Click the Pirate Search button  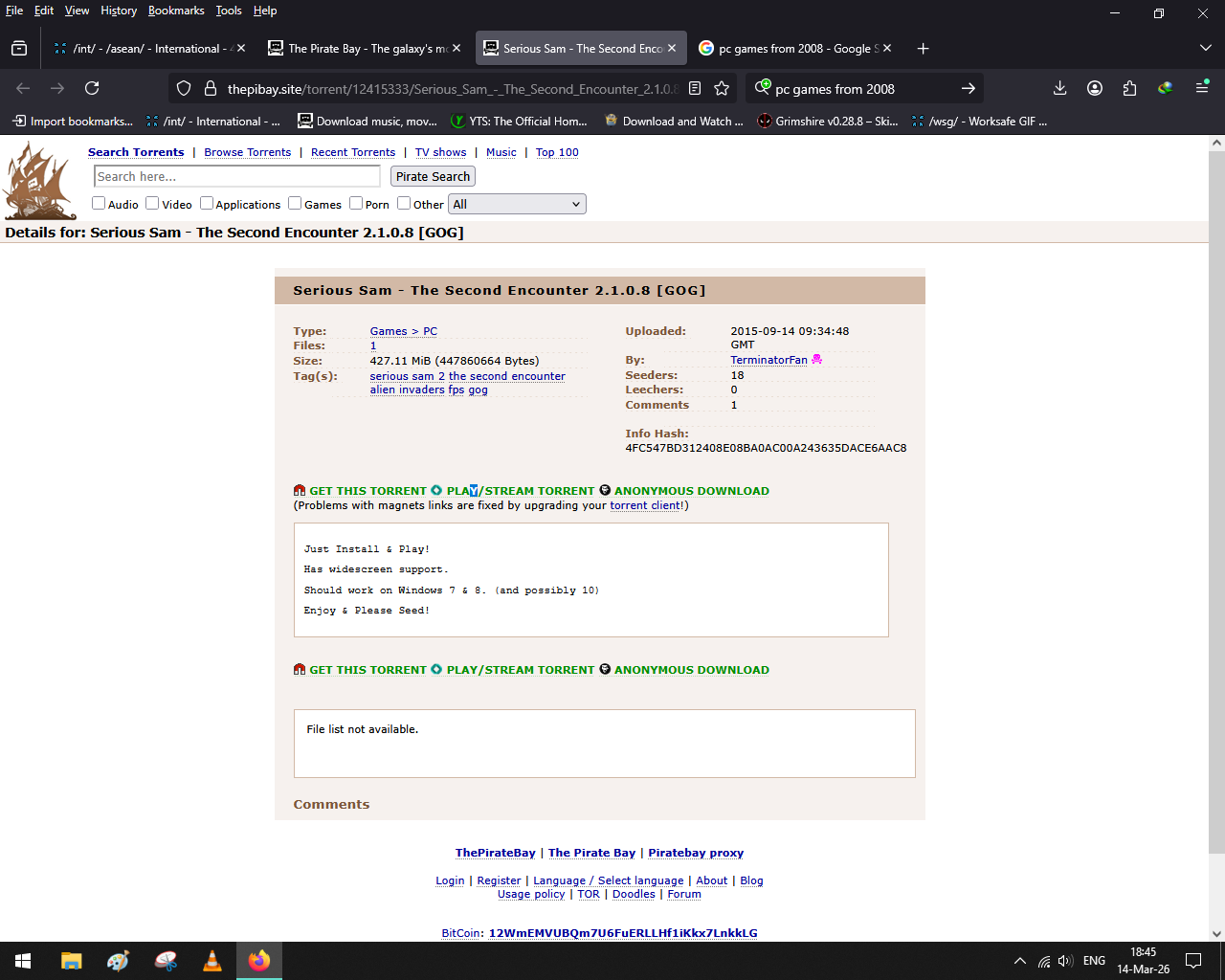coord(433,176)
